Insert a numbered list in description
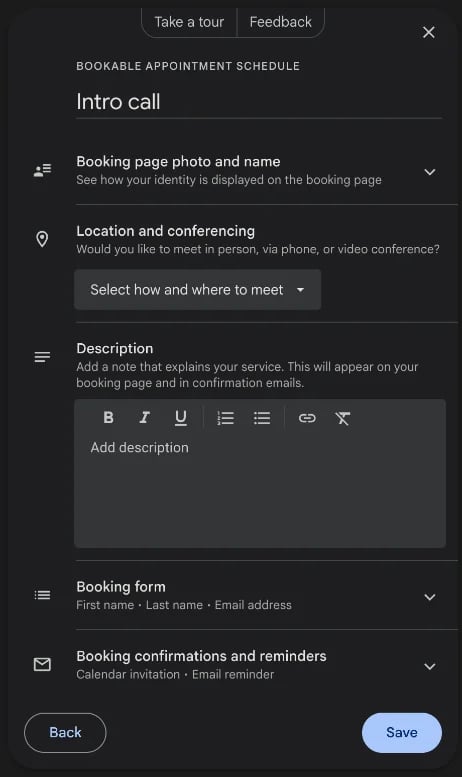The image size is (462, 777). [226, 418]
